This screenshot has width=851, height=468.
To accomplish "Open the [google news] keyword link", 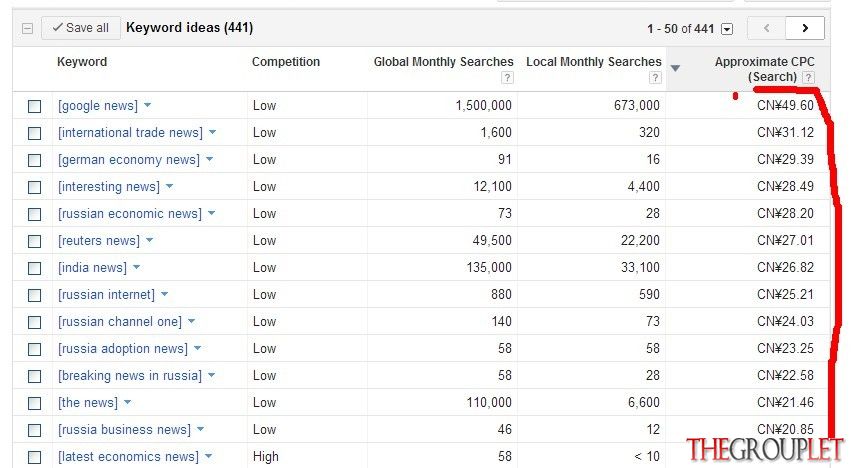I will (x=98, y=105).
